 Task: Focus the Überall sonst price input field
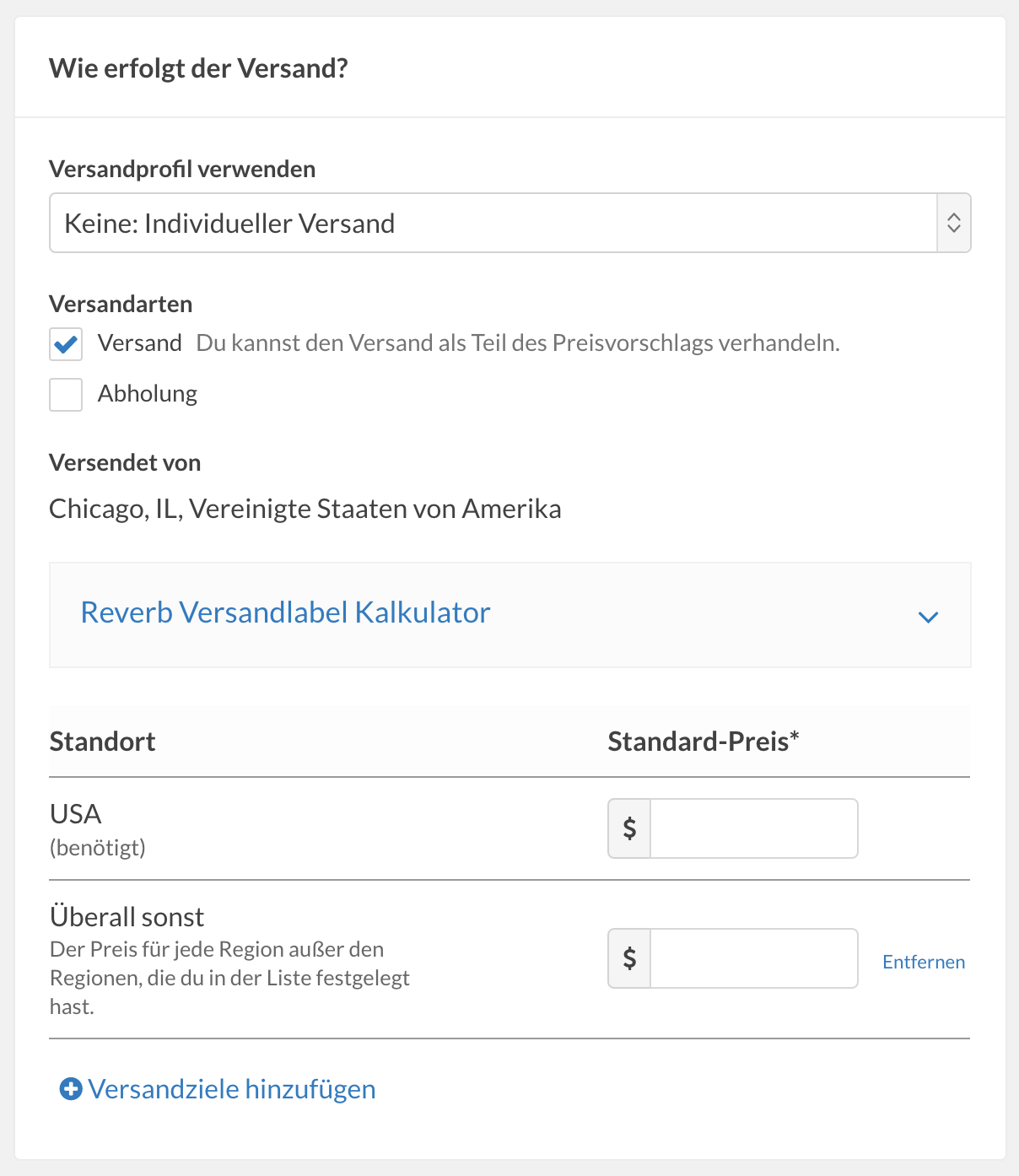coord(753,958)
